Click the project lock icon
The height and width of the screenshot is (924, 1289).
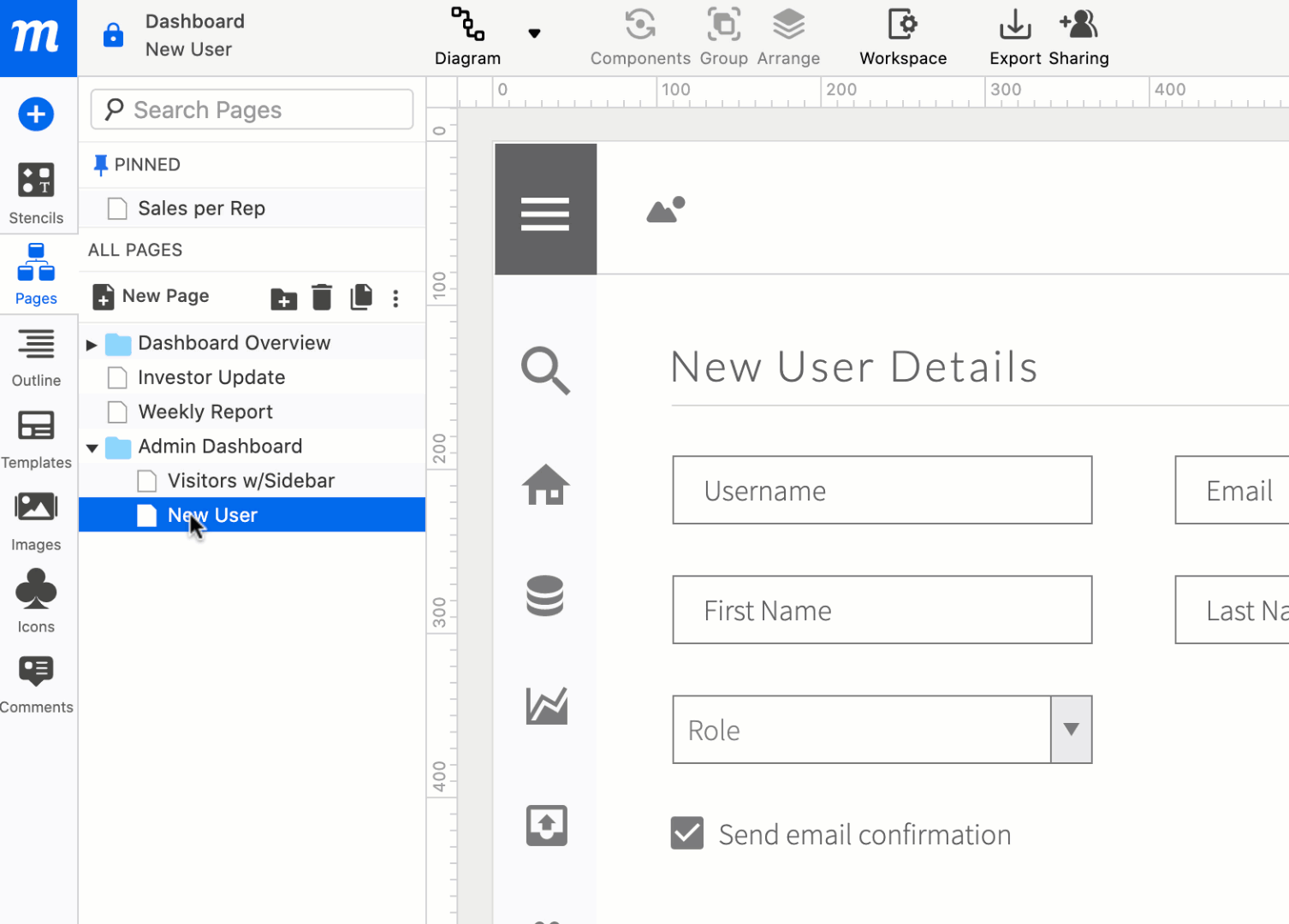(x=113, y=36)
